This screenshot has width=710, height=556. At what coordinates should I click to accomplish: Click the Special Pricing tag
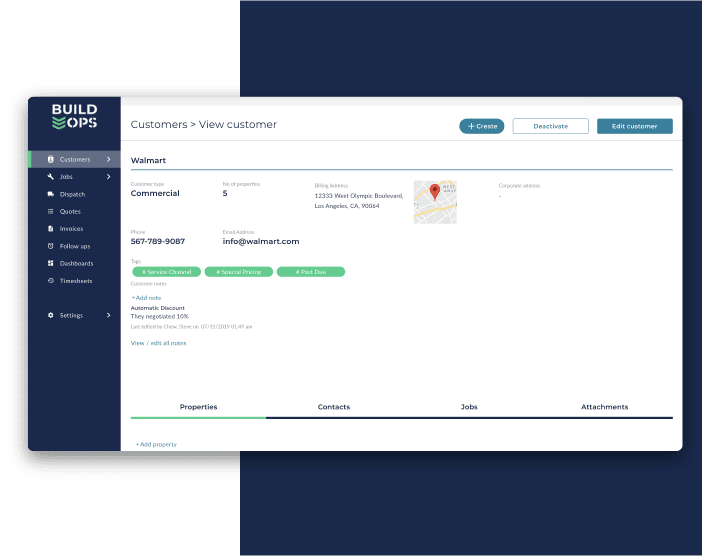(x=239, y=272)
